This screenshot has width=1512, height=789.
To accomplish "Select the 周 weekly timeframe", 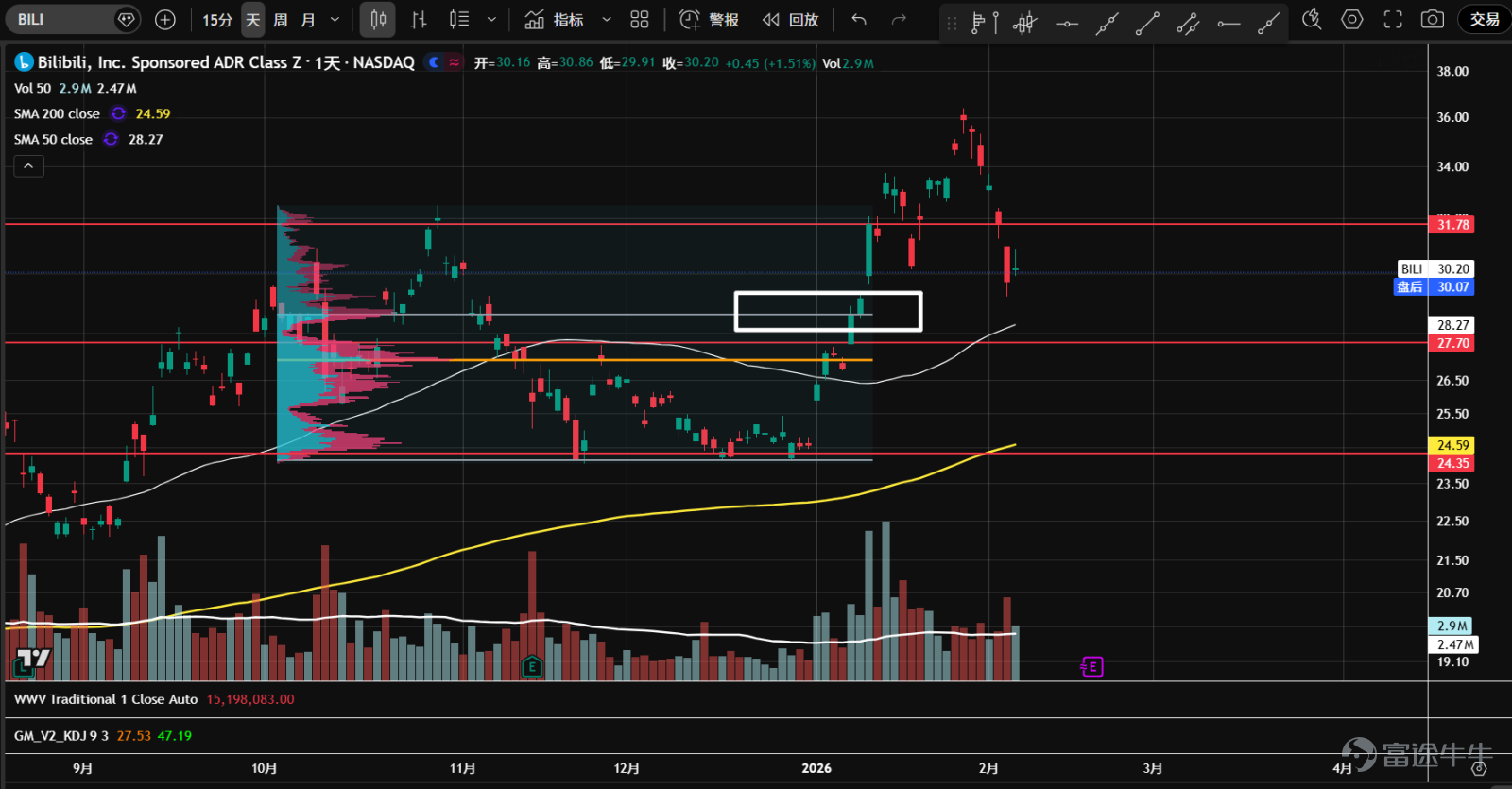I will [x=281, y=19].
